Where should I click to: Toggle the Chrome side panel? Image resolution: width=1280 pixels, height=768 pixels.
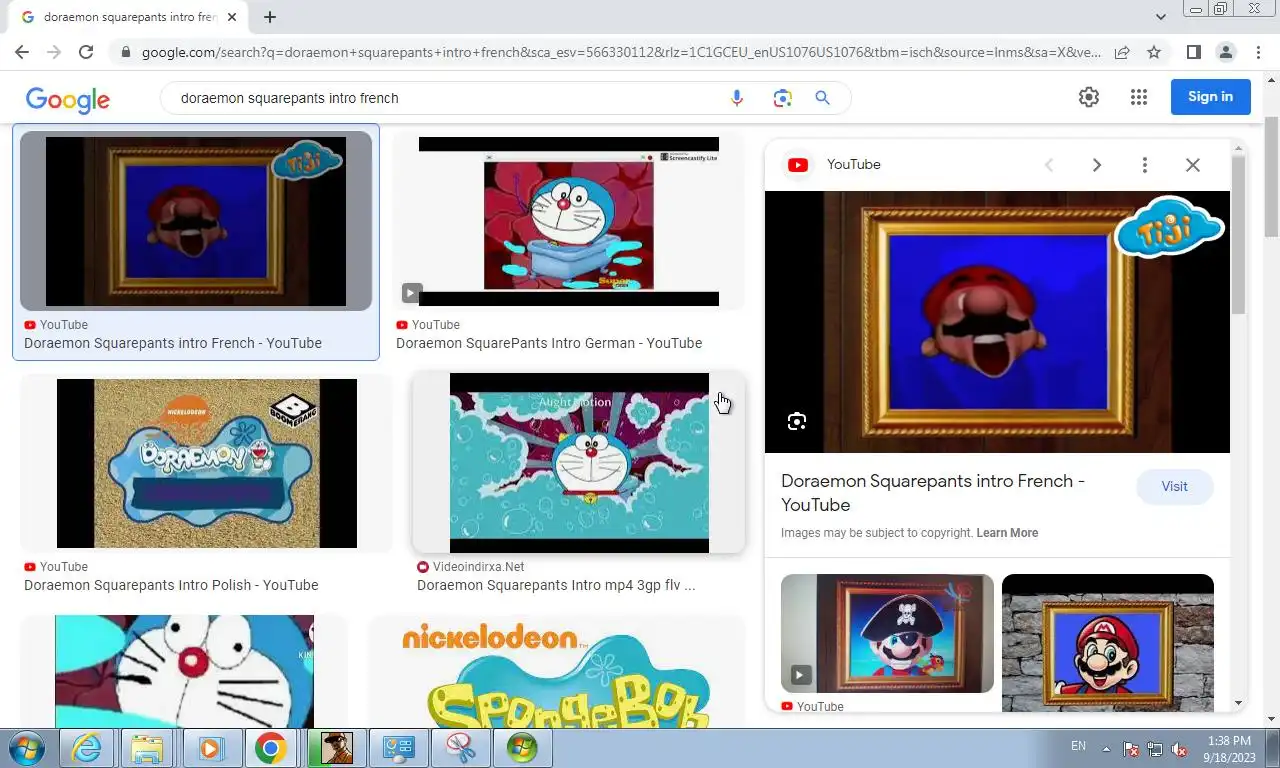point(1193,52)
